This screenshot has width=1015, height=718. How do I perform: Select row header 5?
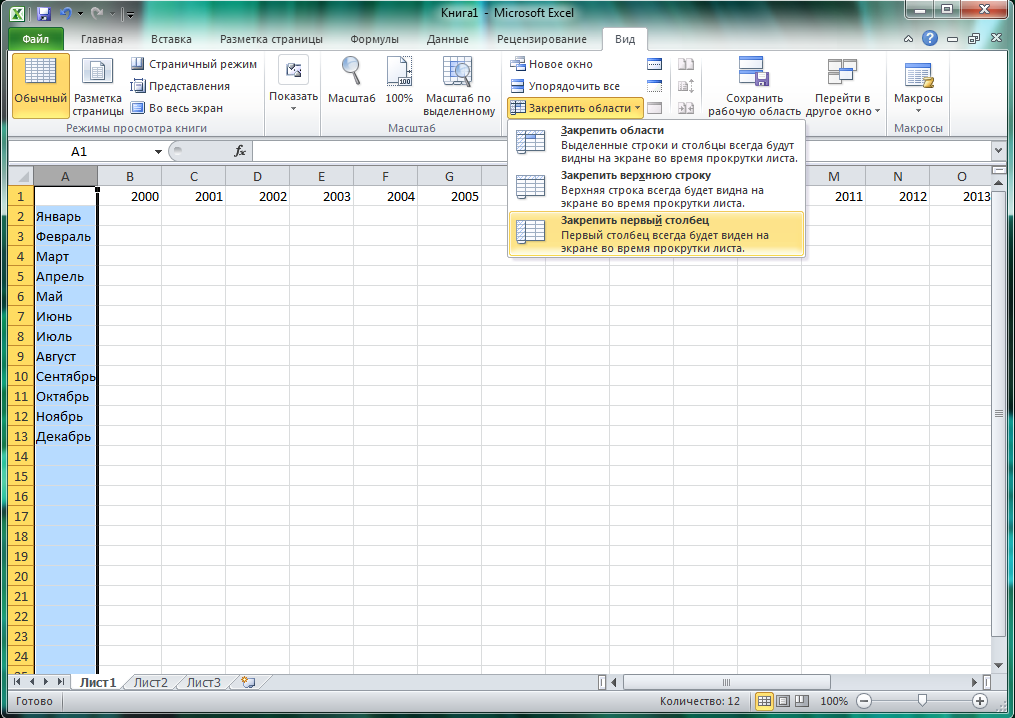[21, 276]
